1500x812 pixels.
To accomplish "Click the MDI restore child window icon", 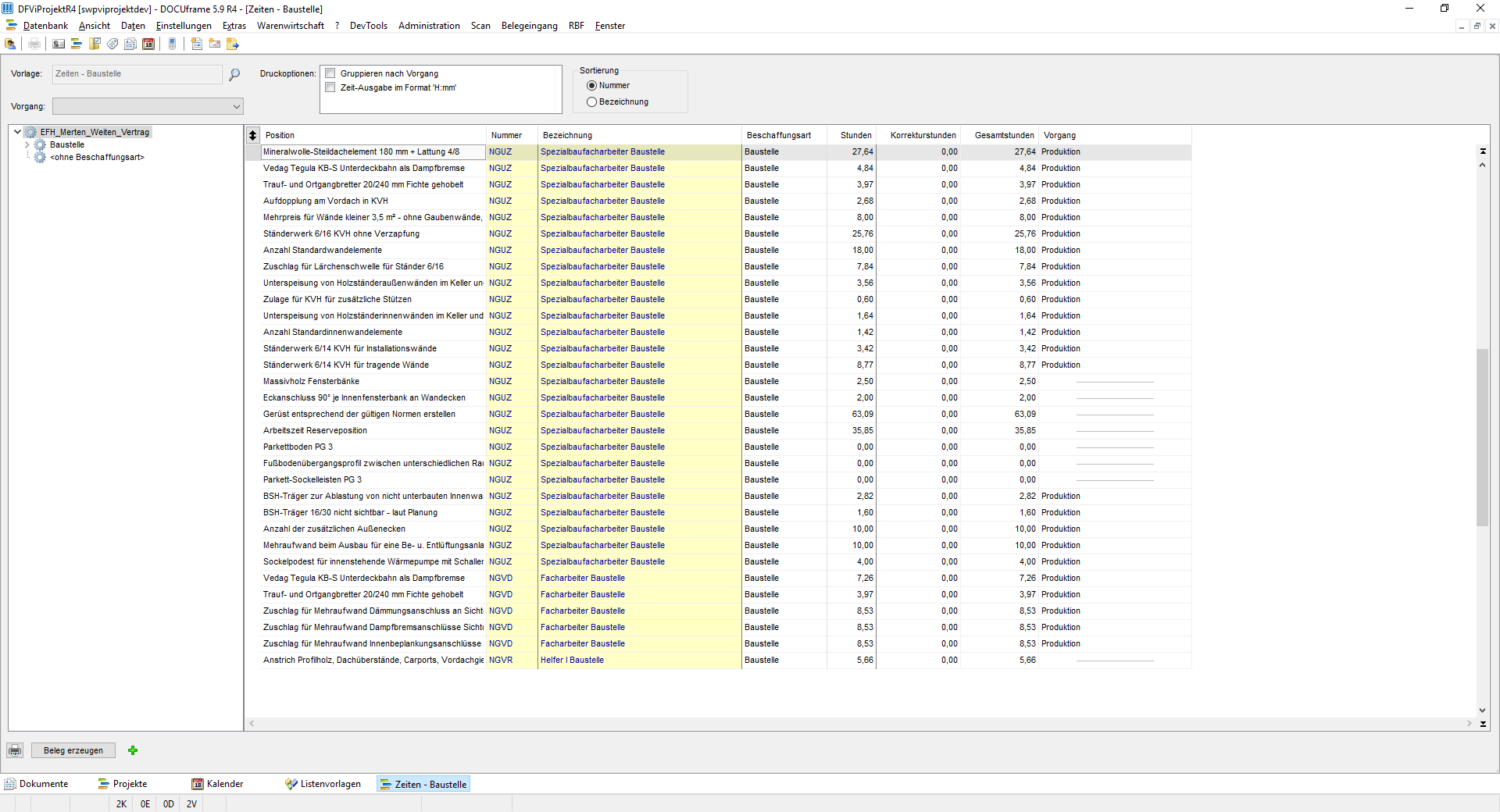I will 1477,26.
